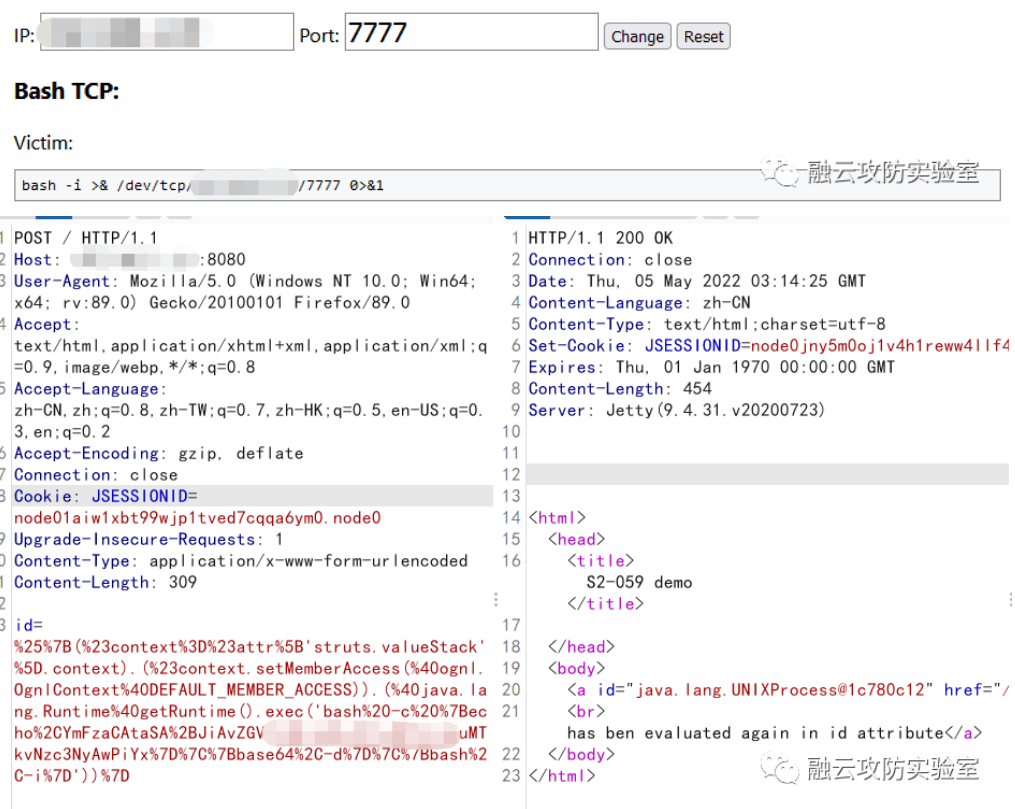Click the opening <html> tag in response
This screenshot has width=1015, height=809.
point(557,518)
